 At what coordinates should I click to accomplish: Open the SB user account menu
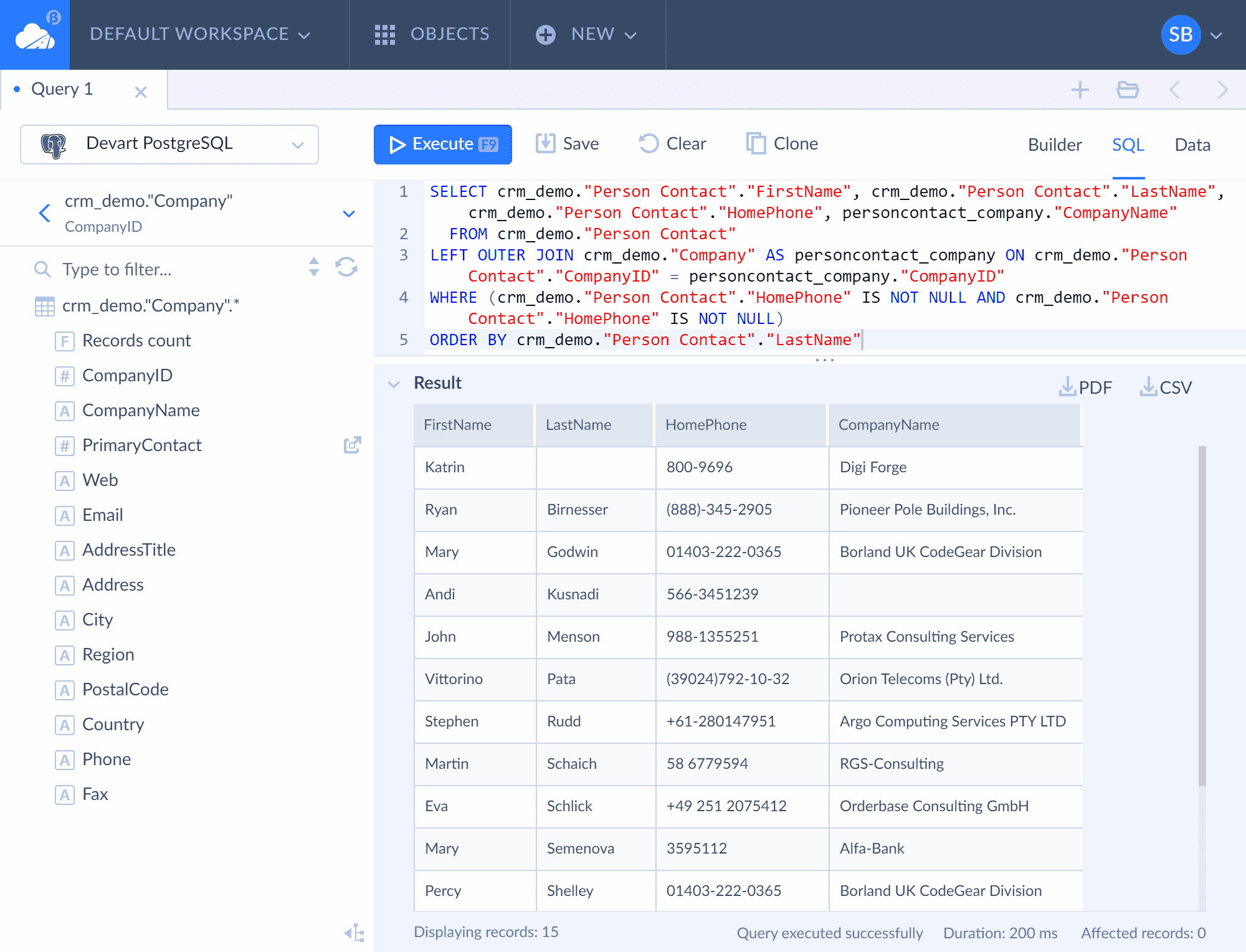[x=1191, y=35]
